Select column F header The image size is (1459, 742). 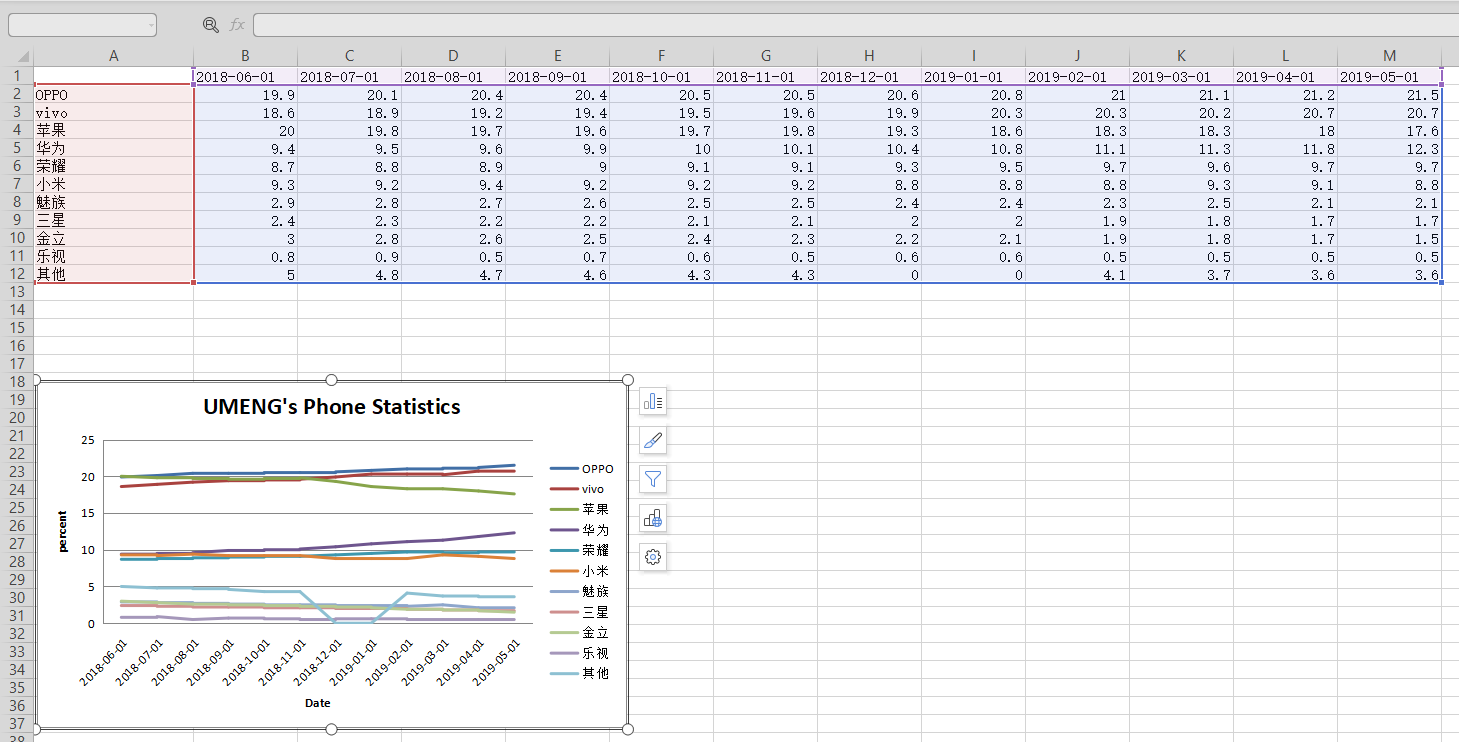661,56
